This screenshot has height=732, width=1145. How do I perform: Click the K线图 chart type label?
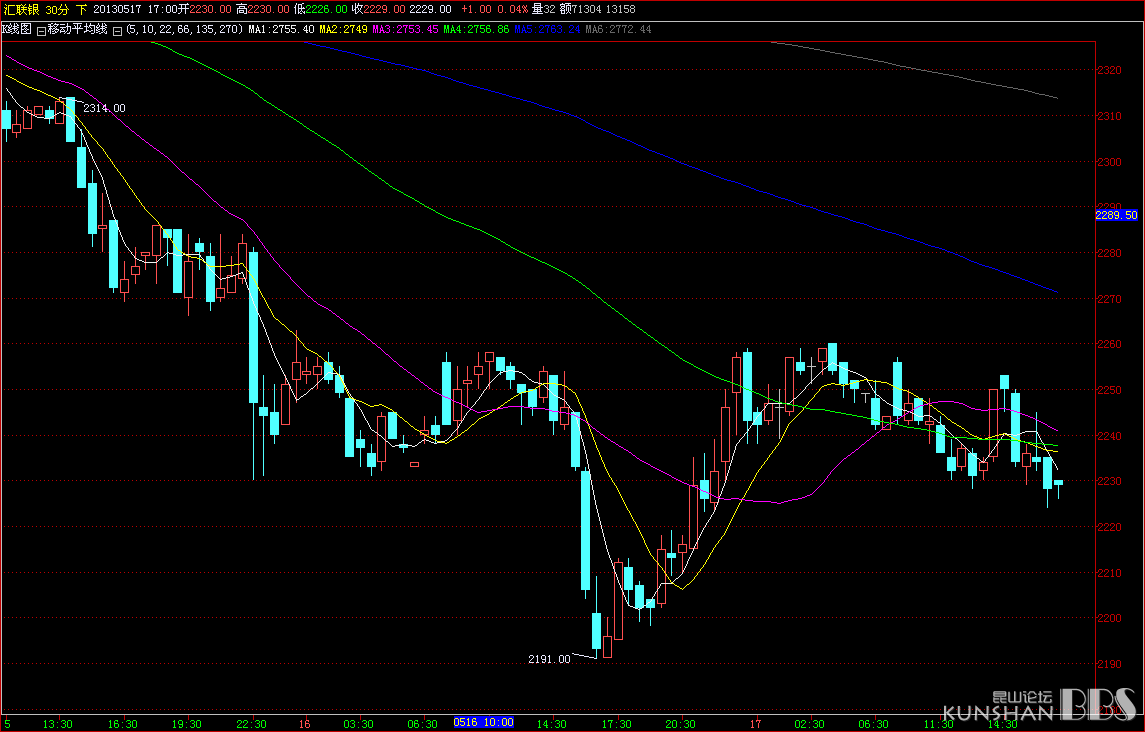click(x=16, y=30)
